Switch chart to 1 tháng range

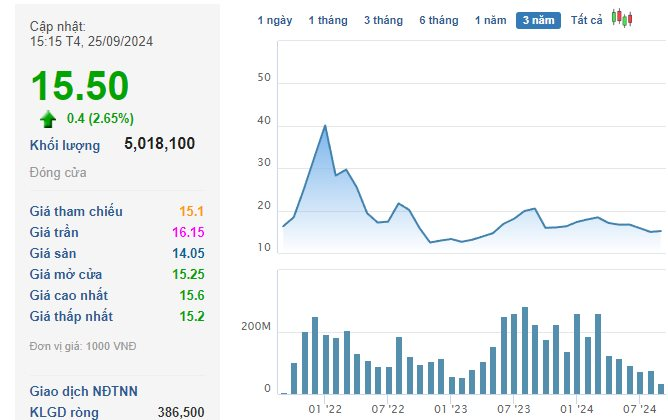tap(328, 20)
